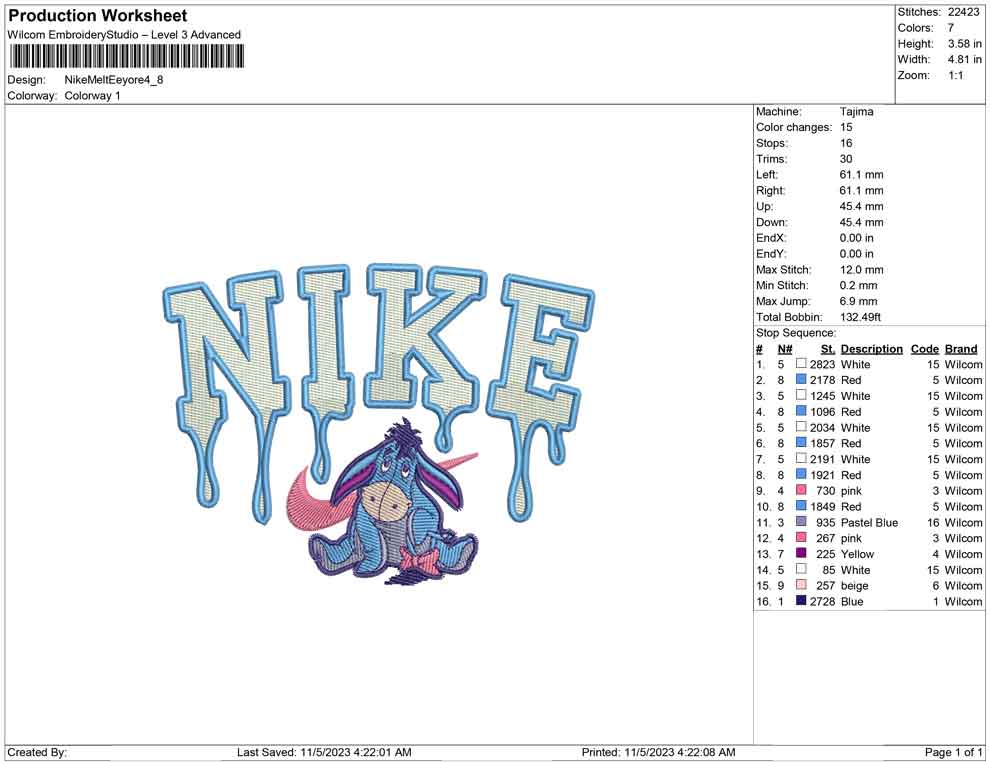
Task: Click the Code column header
Action: 924,349
